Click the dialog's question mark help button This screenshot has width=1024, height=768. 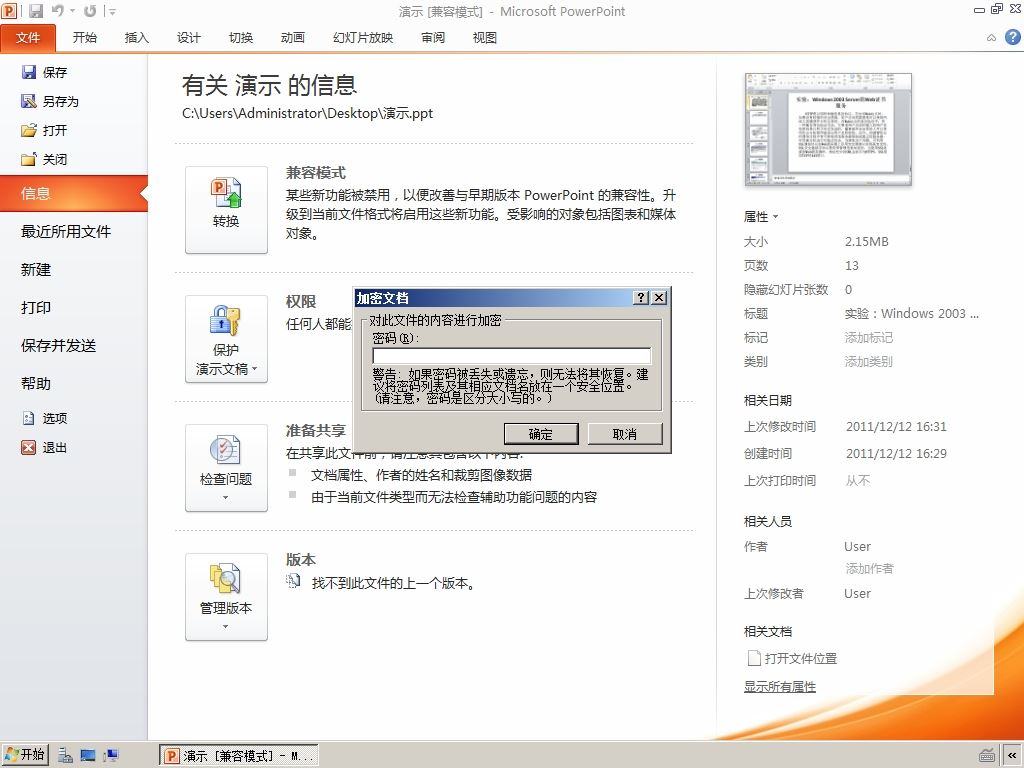pos(641,298)
